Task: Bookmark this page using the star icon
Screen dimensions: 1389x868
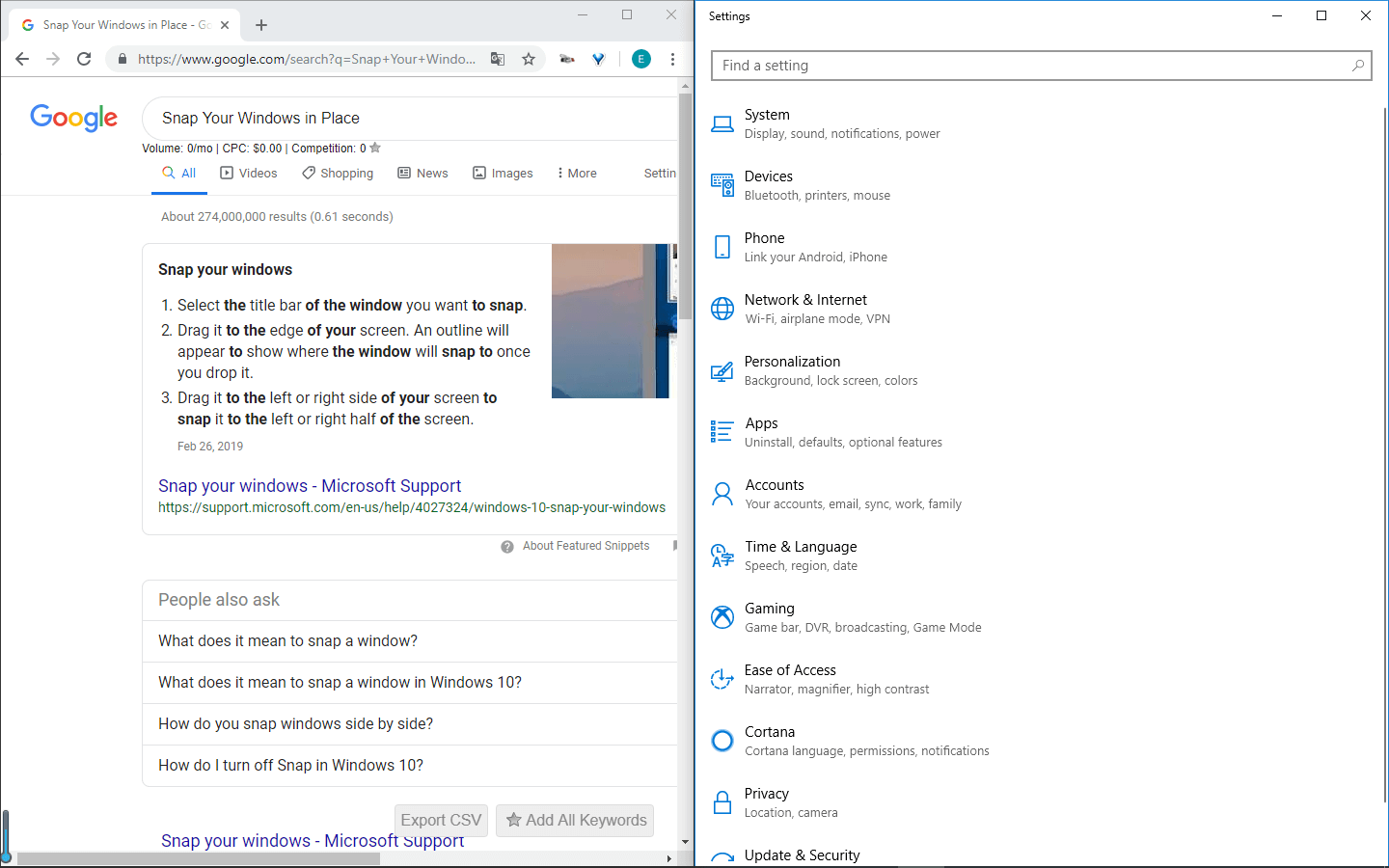Action: coord(529,59)
